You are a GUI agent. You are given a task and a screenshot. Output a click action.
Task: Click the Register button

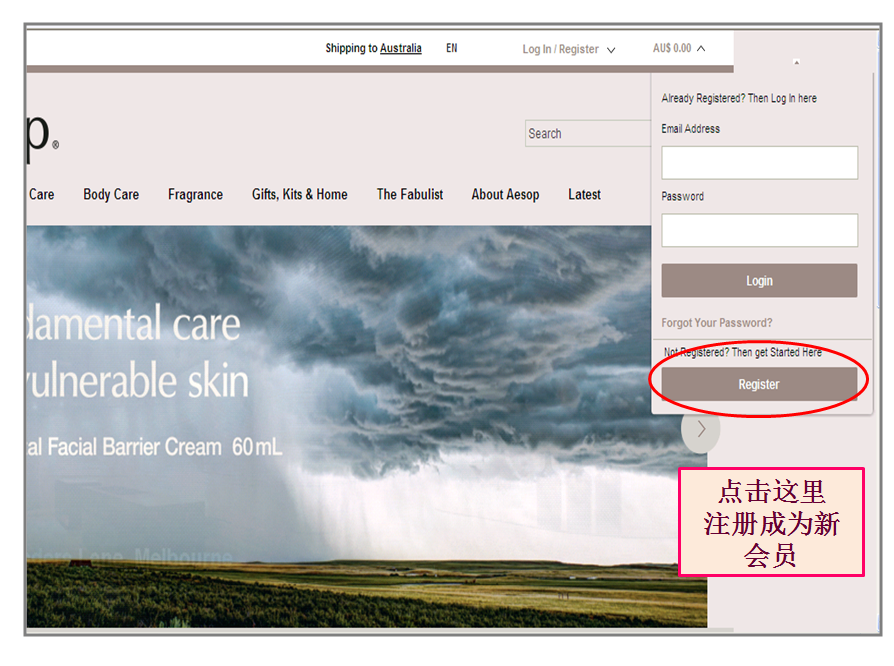[759, 384]
